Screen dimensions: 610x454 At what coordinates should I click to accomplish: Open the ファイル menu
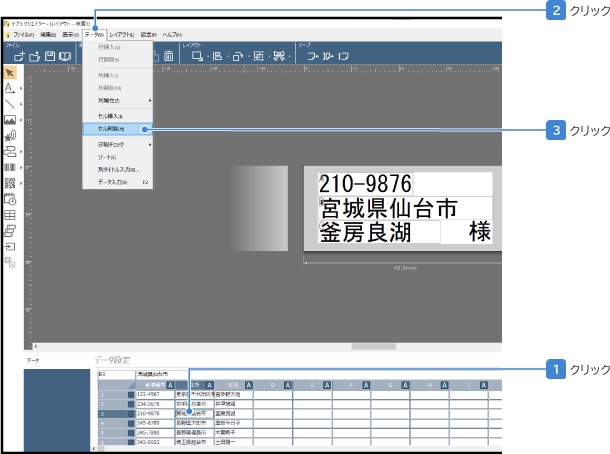pyautogui.click(x=22, y=34)
